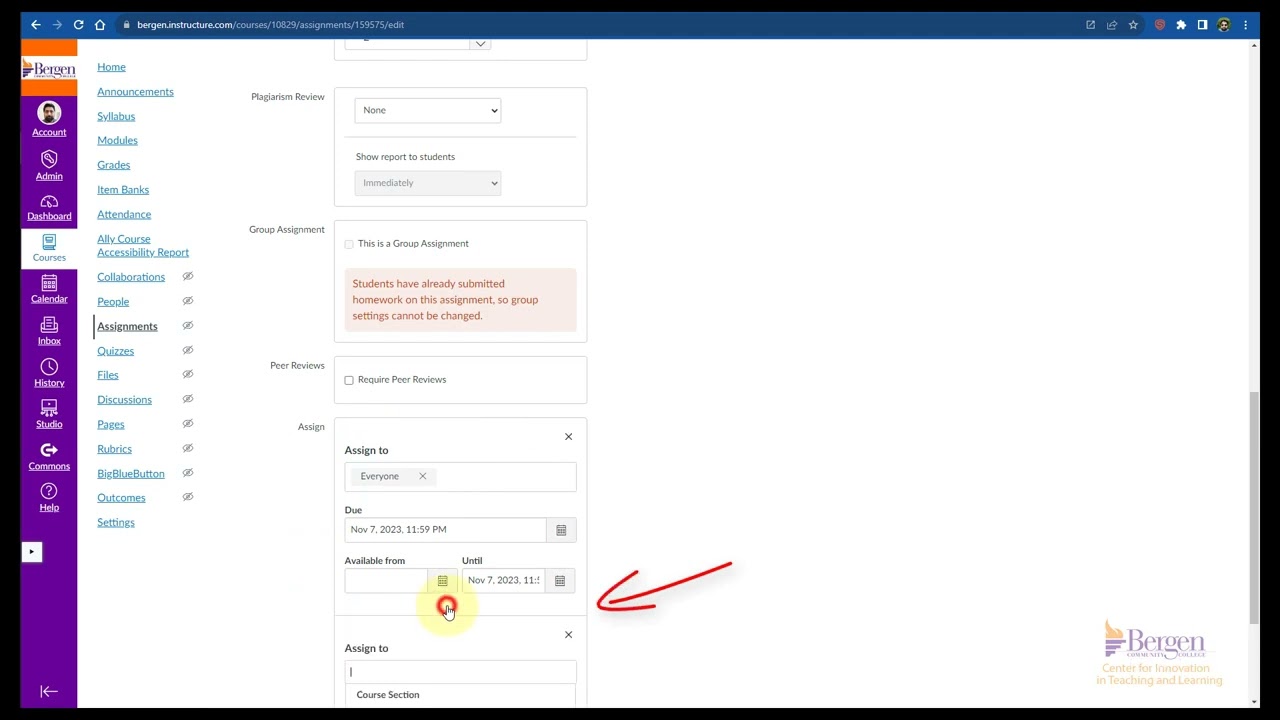
Task: Remove the second Assign to card
Action: (x=568, y=635)
